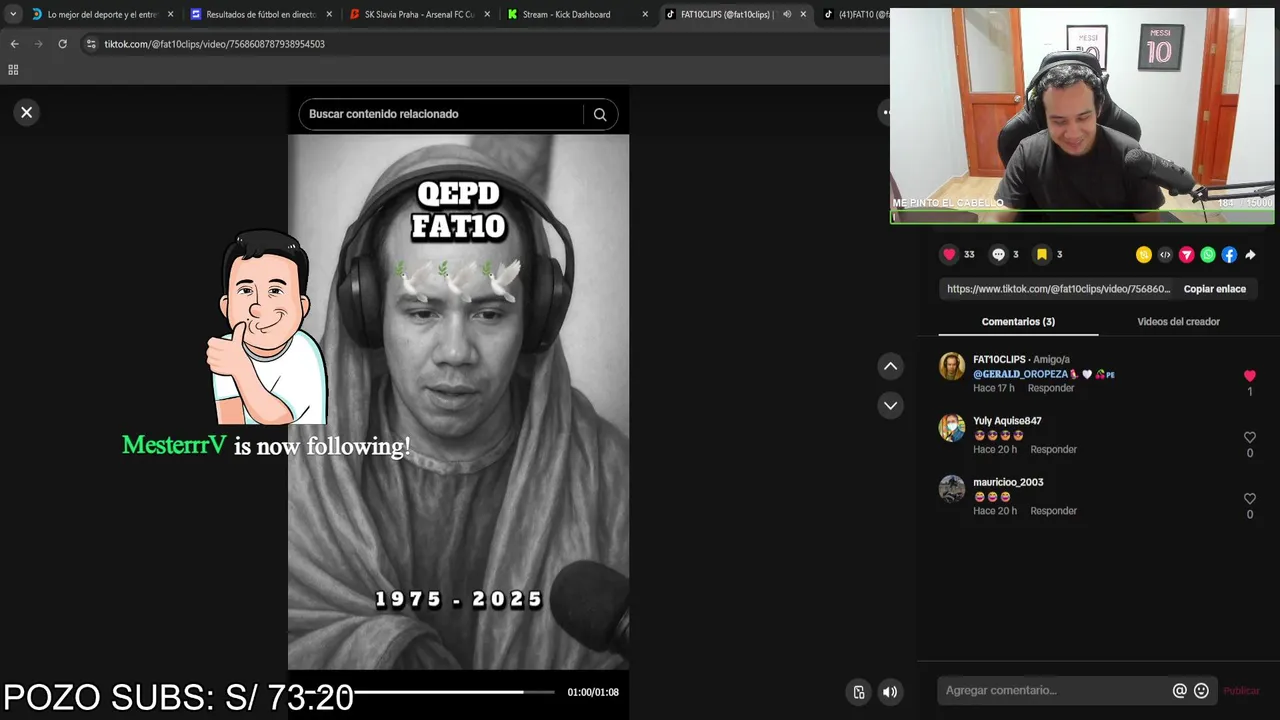Screen dimensions: 1280x720
Task: Click the embed code icon
Action: [x=1165, y=255]
